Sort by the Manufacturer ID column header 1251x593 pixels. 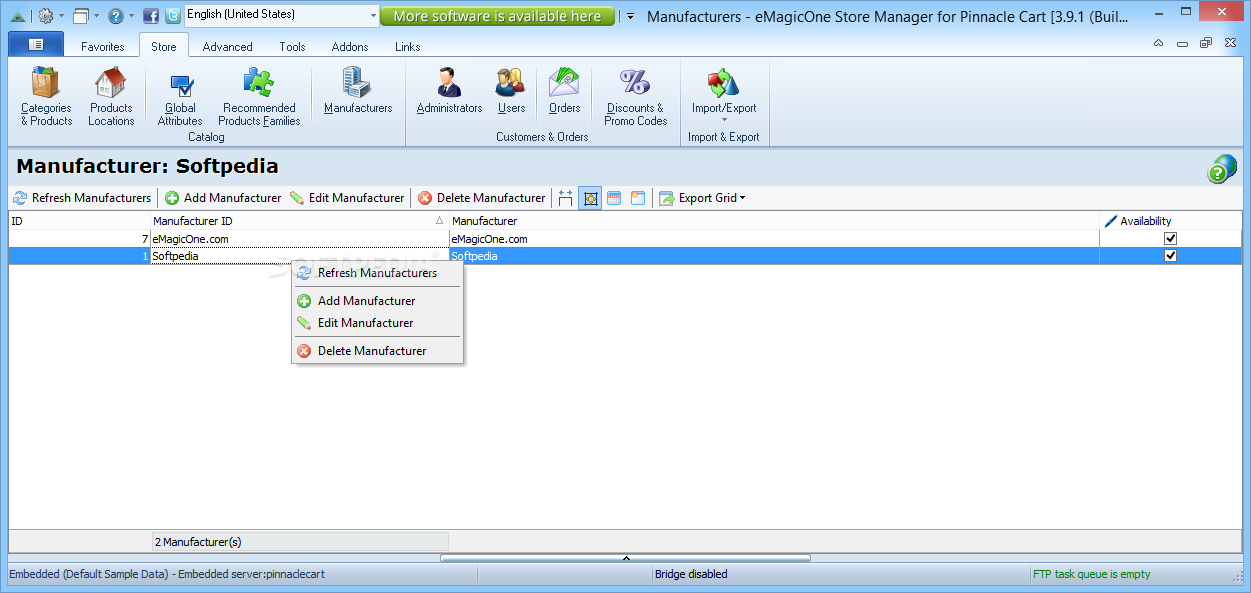pos(299,221)
